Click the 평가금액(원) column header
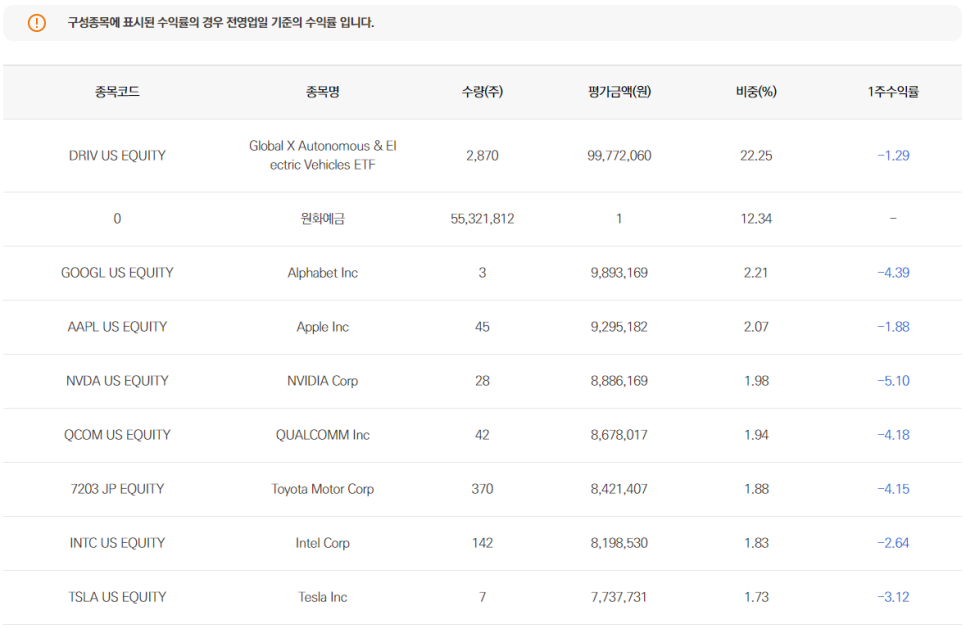This screenshot has height=629, width=966. (x=619, y=92)
